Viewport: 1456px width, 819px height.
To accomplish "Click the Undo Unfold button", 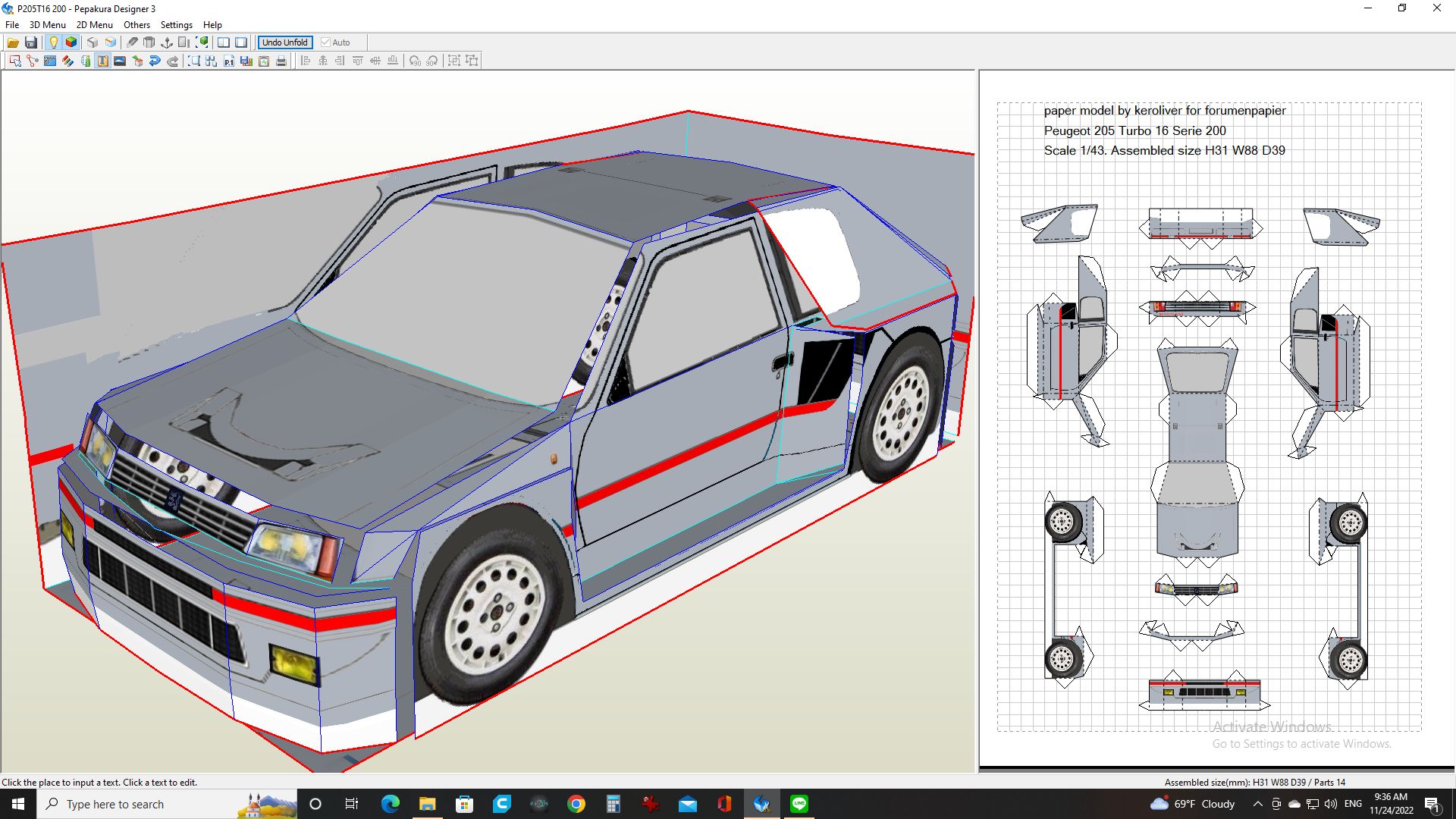I will click(x=285, y=42).
